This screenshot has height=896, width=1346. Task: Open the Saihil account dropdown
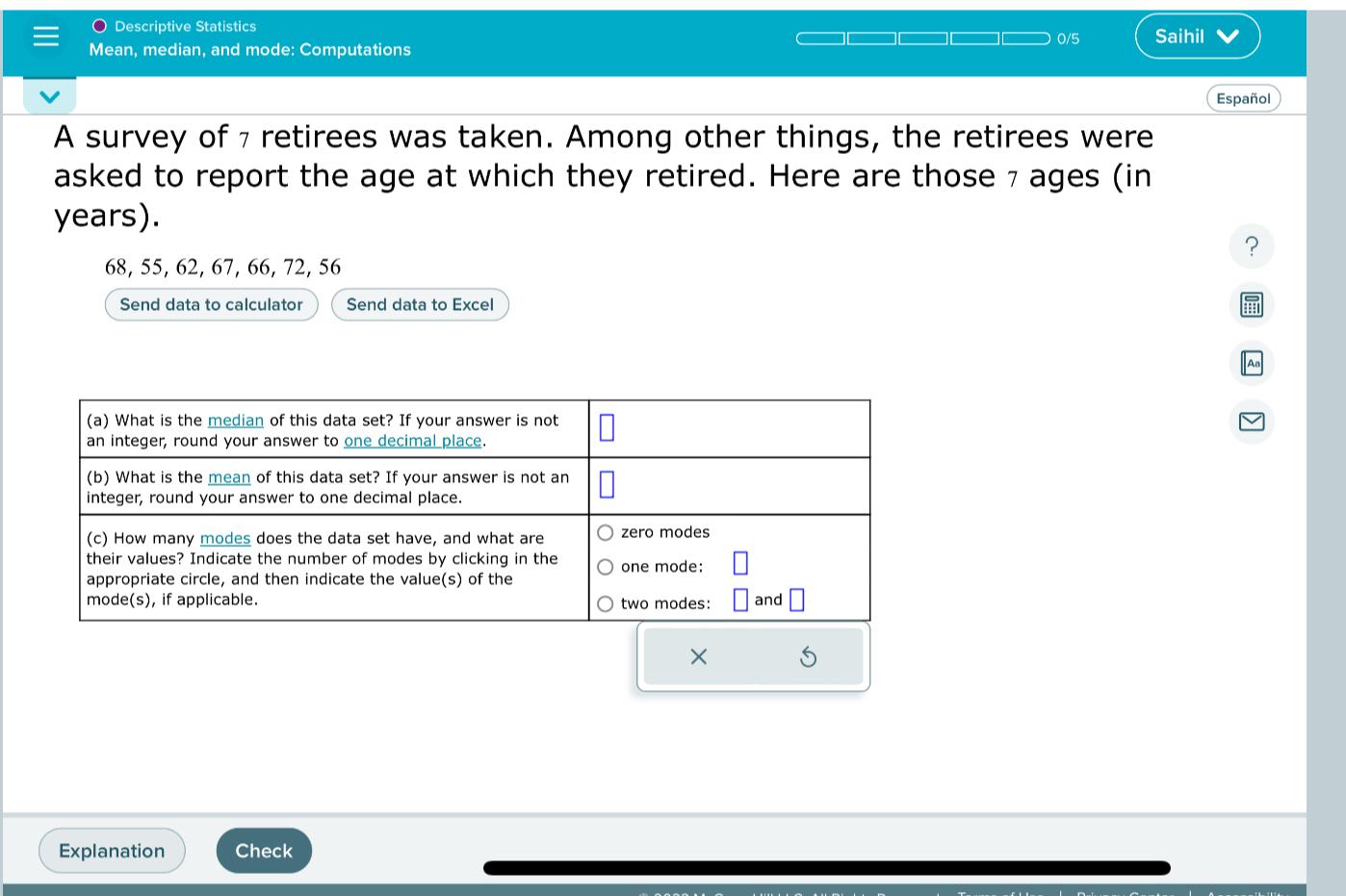[1197, 36]
